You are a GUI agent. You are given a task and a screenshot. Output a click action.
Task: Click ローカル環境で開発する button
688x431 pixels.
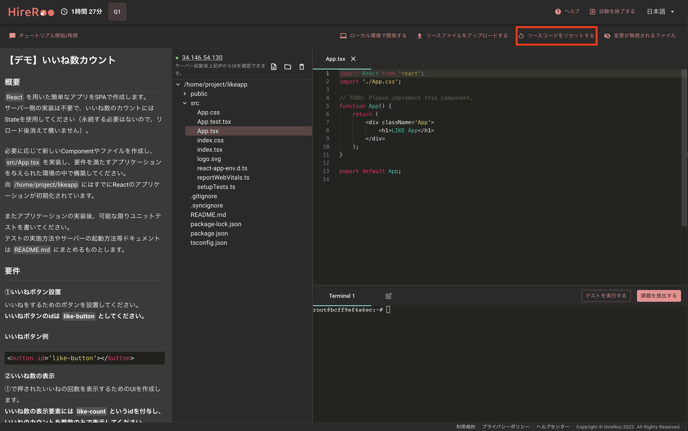click(x=373, y=36)
